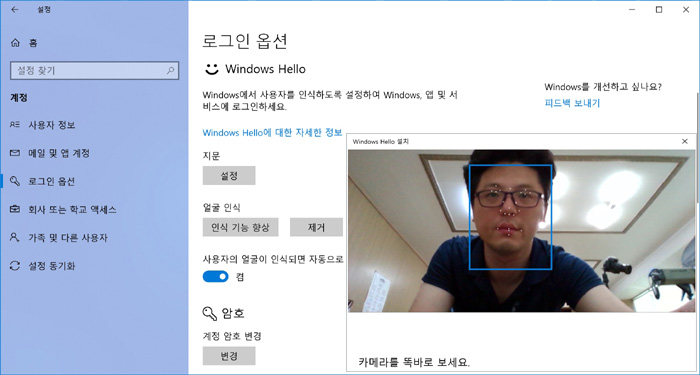Image resolution: width=700 pixels, height=375 pixels.
Task: Click Windows를 개선하고 싶나요? text
Action: [x=603, y=87]
